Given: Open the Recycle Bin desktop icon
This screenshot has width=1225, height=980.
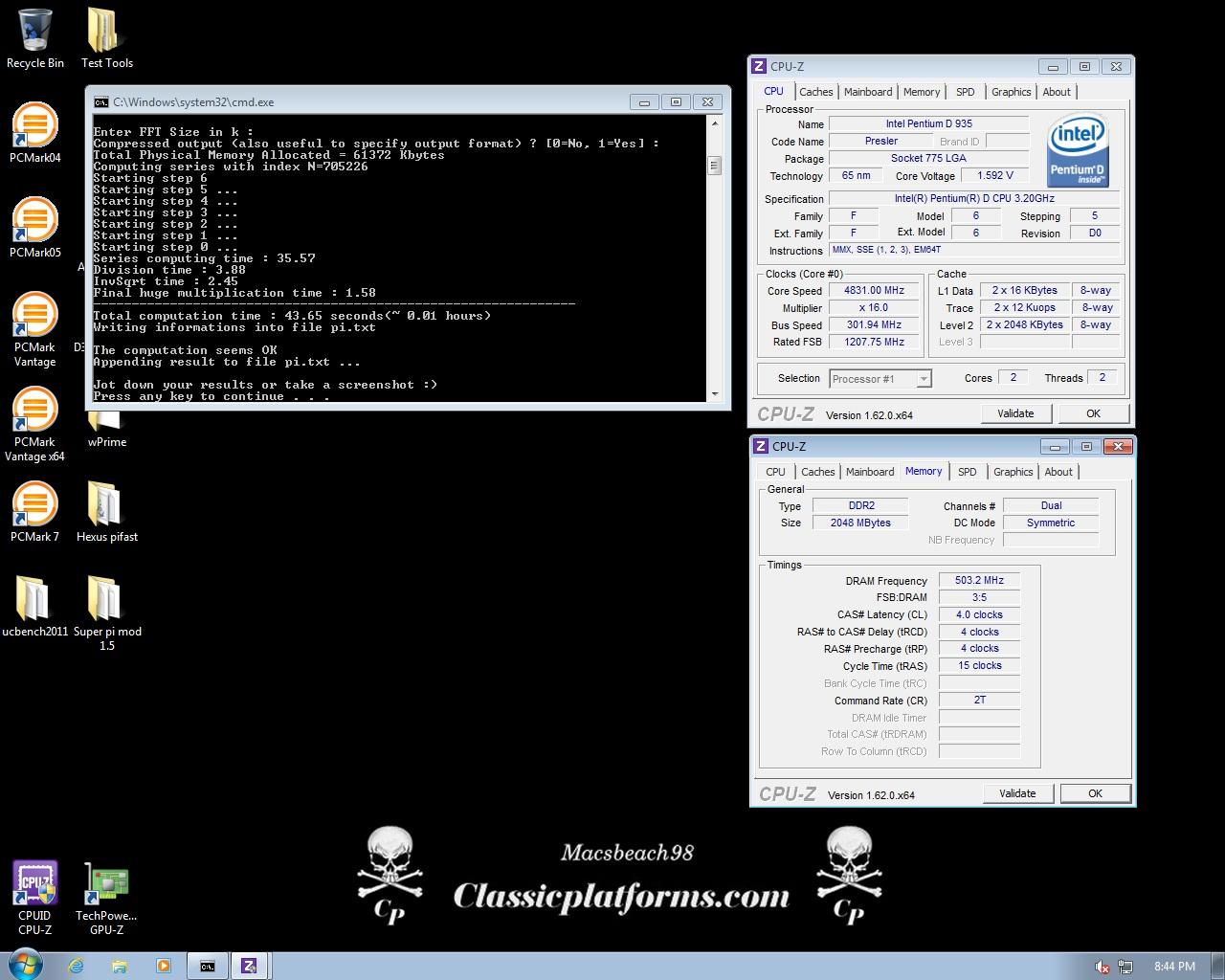Looking at the screenshot, I should click(35, 38).
